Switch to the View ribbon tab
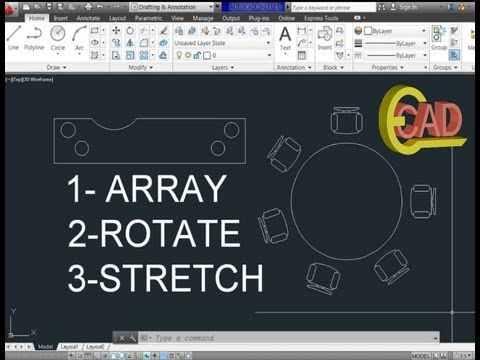 177,18
